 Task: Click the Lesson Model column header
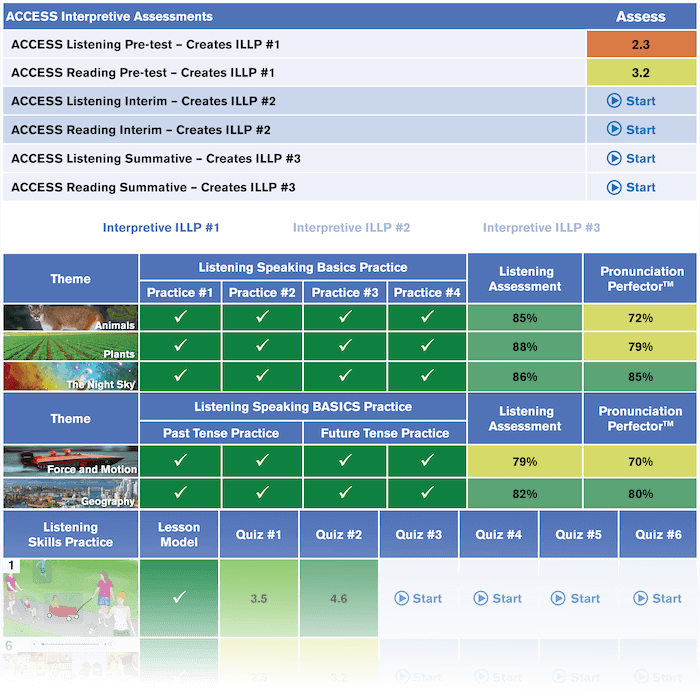pyautogui.click(x=179, y=534)
